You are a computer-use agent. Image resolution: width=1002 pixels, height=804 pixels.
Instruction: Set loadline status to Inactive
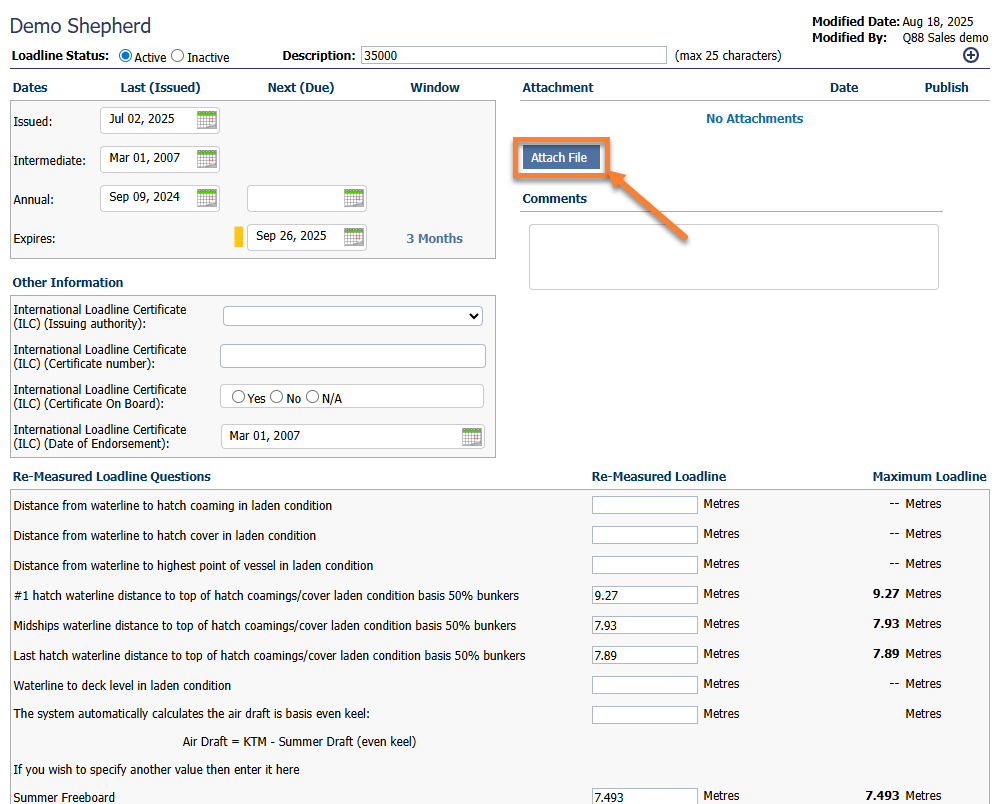(178, 56)
